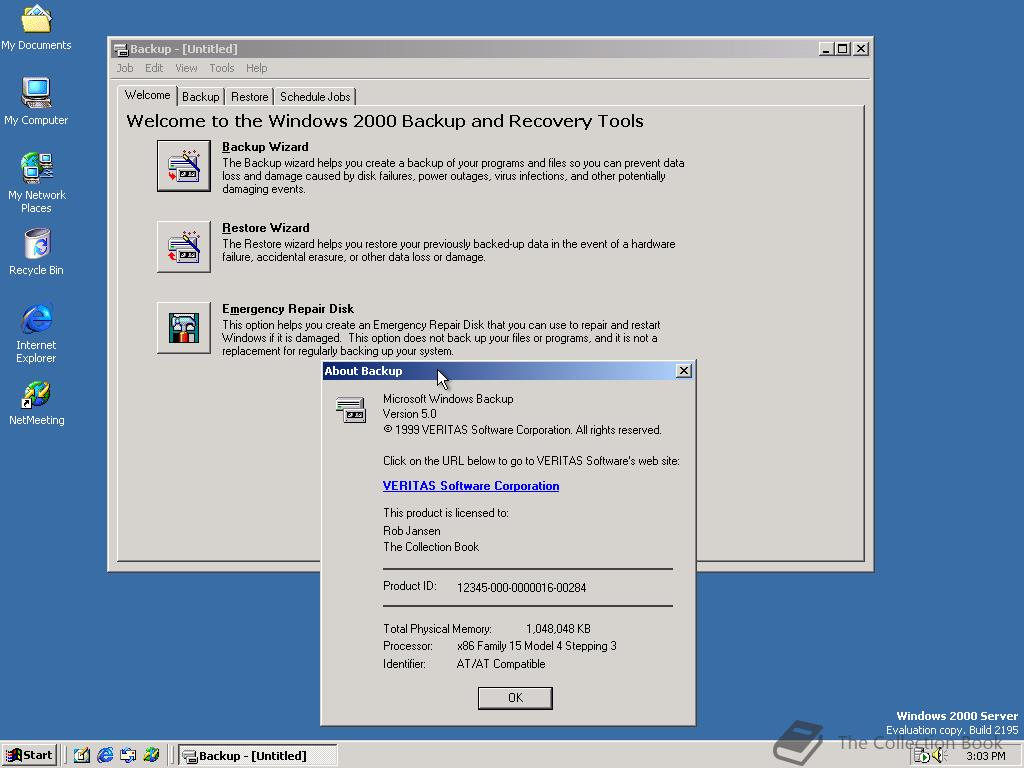The height and width of the screenshot is (768, 1024).
Task: Click the Start button
Action: coord(29,756)
